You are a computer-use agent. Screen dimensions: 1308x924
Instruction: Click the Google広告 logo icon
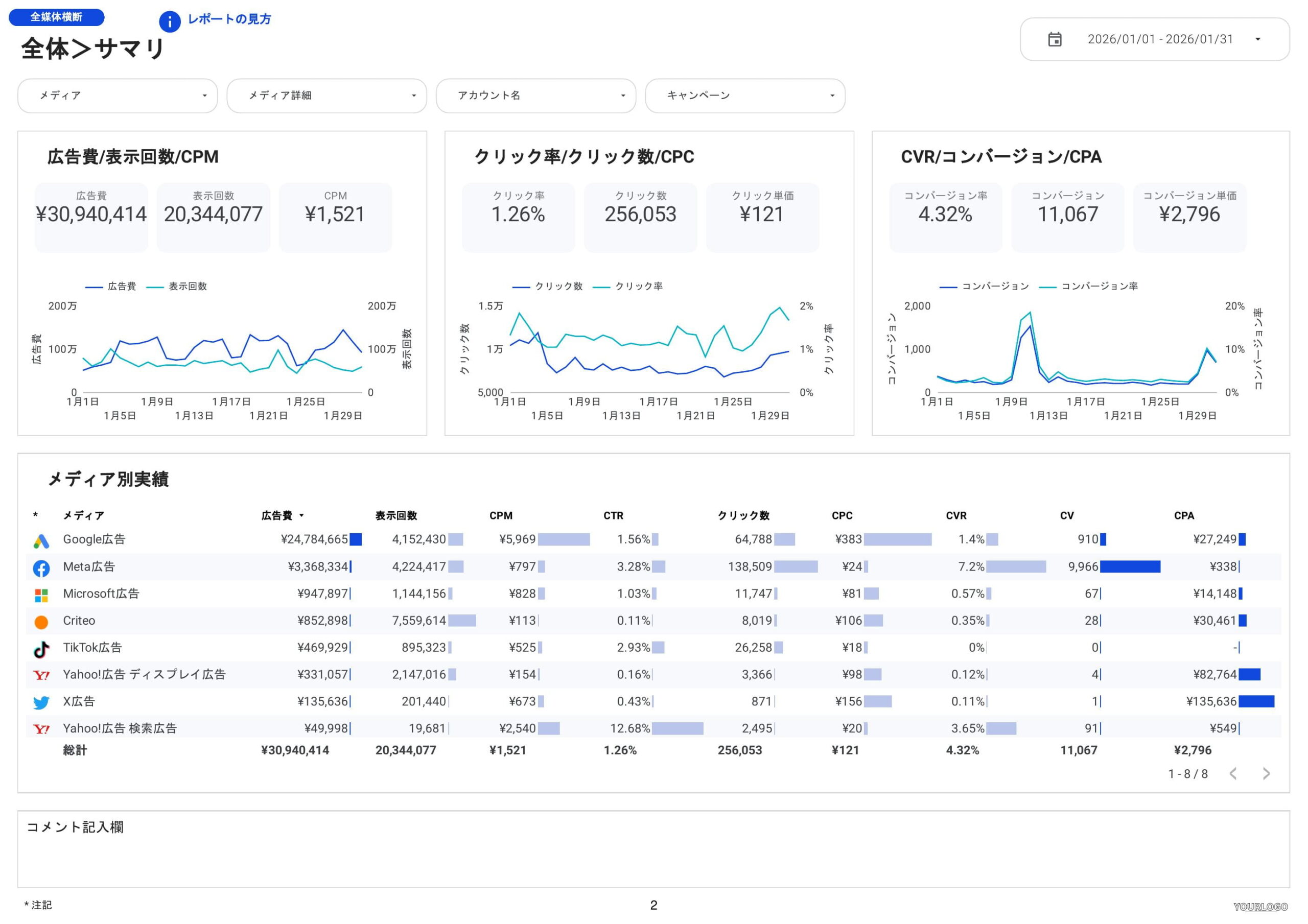click(x=41, y=540)
